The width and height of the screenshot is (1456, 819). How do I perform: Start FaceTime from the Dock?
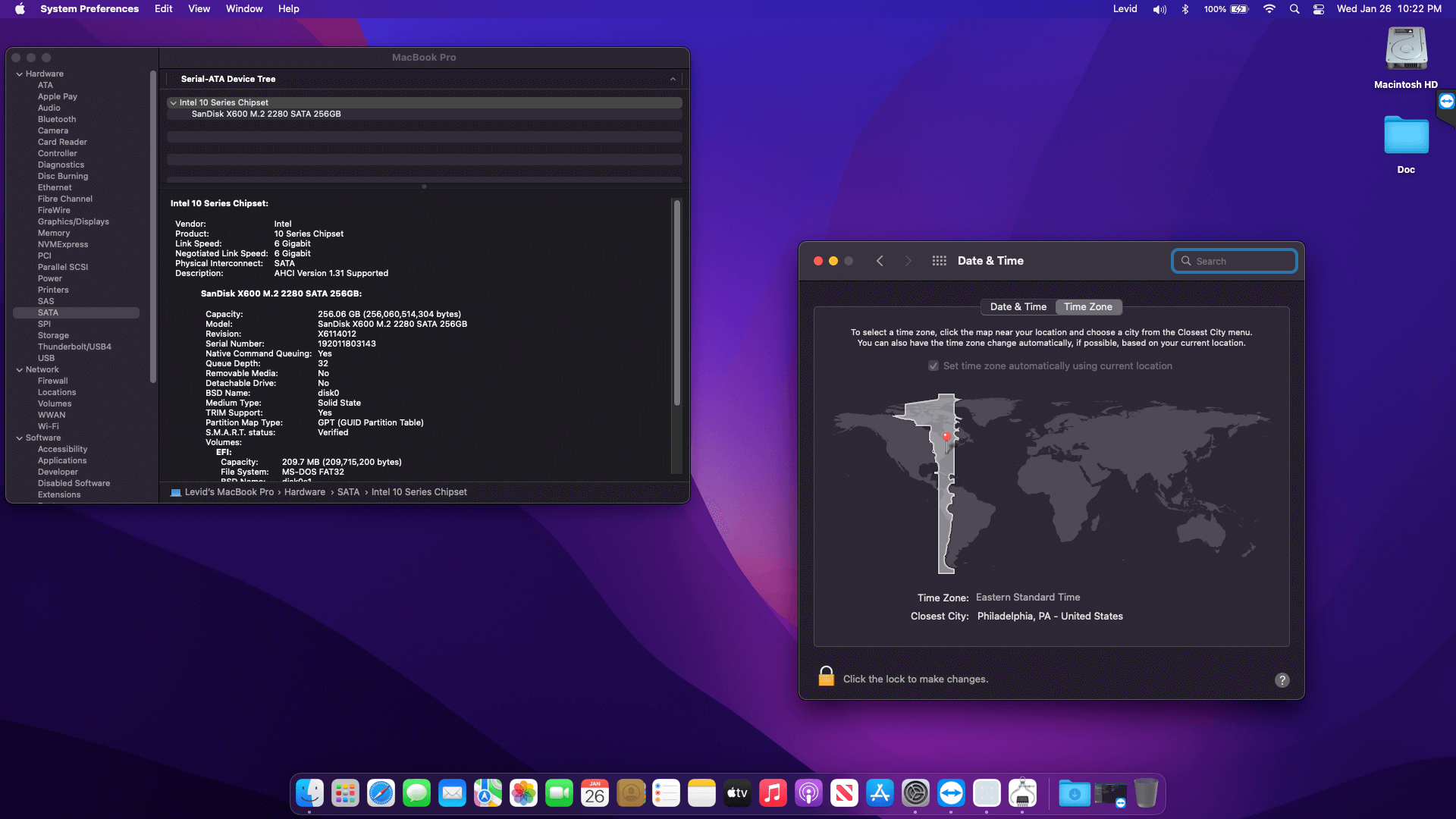coord(559,793)
